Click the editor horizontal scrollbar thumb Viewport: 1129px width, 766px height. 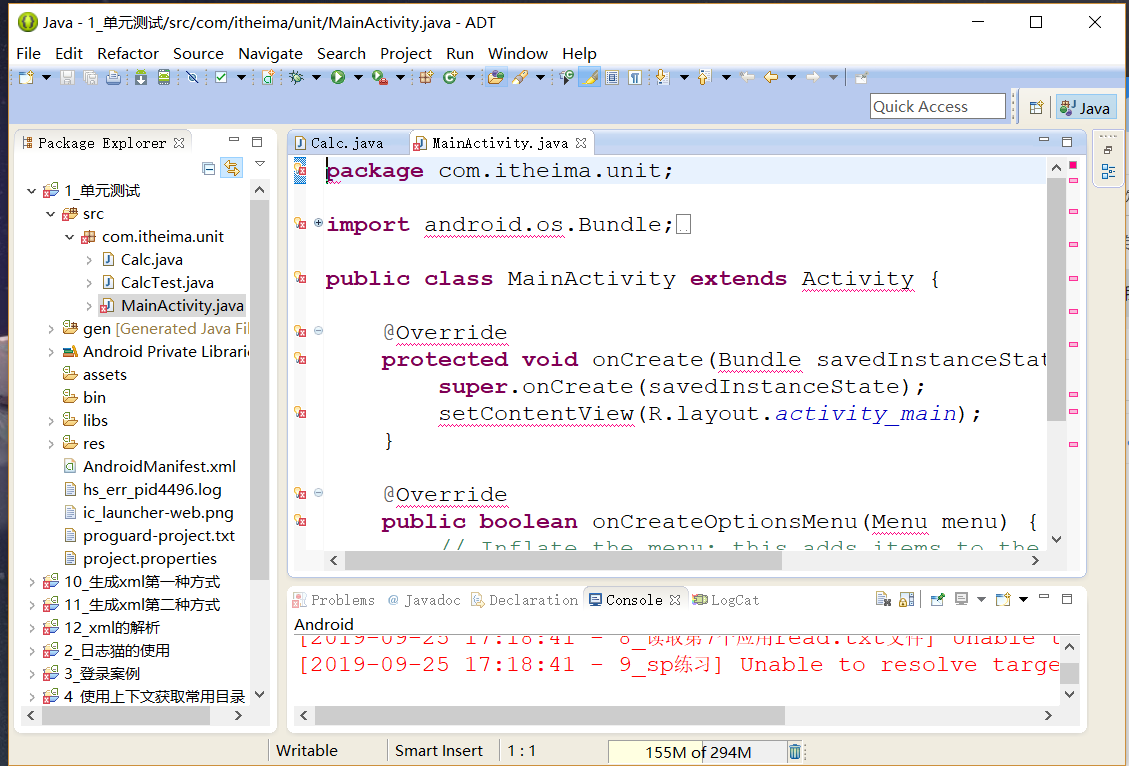pos(563,560)
